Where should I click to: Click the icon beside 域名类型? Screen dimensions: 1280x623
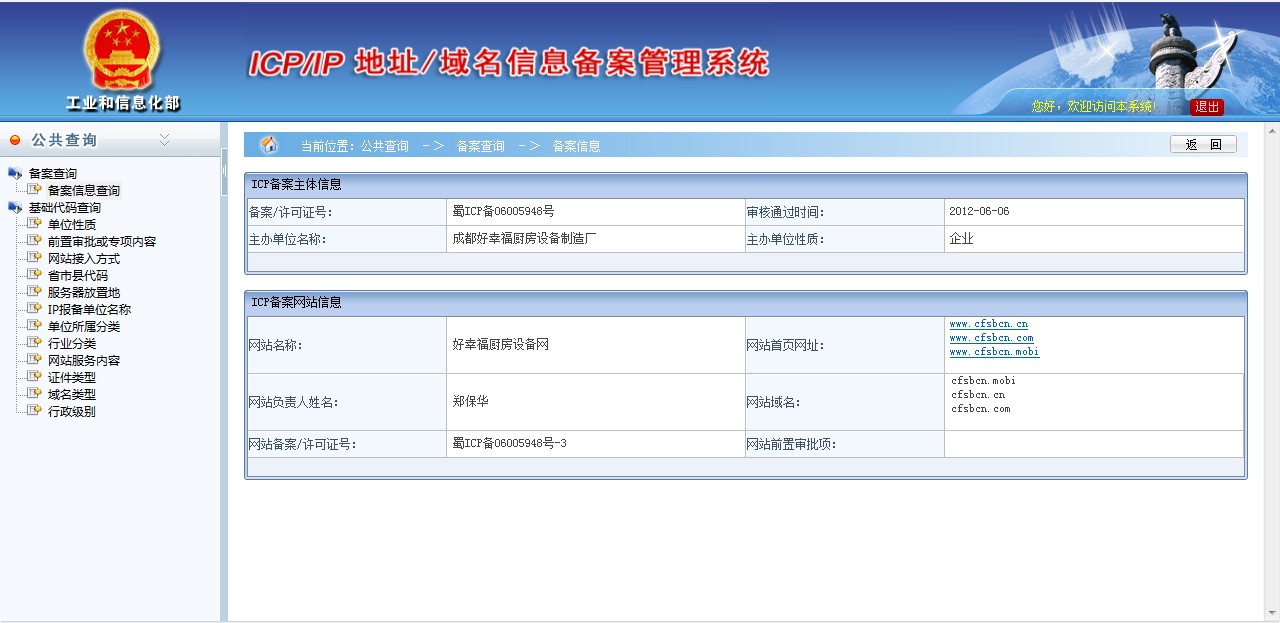click(x=35, y=394)
